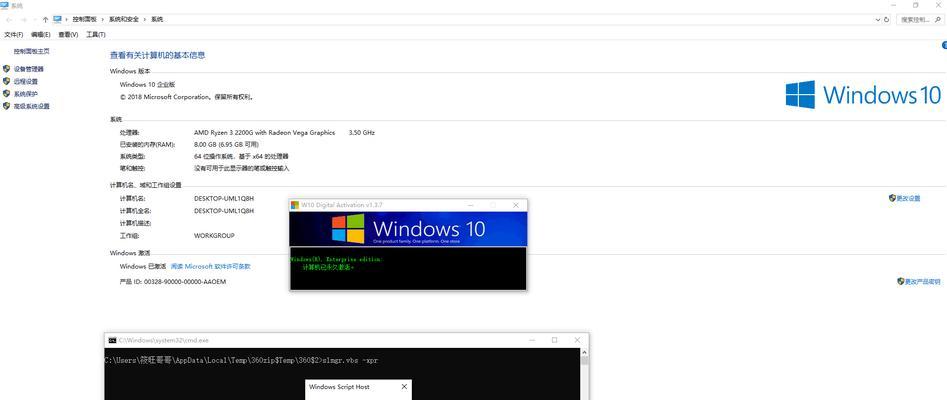The width and height of the screenshot is (947, 400).
Task: Click shield icon beside 设备管理器
Action: pyautogui.click(x=7, y=69)
